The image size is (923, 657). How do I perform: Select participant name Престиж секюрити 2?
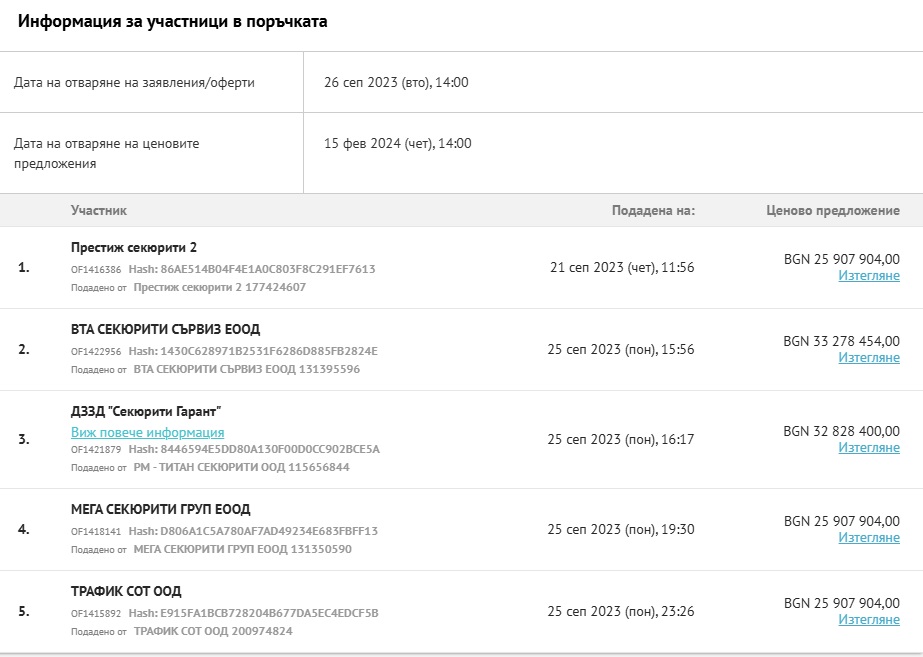134,248
